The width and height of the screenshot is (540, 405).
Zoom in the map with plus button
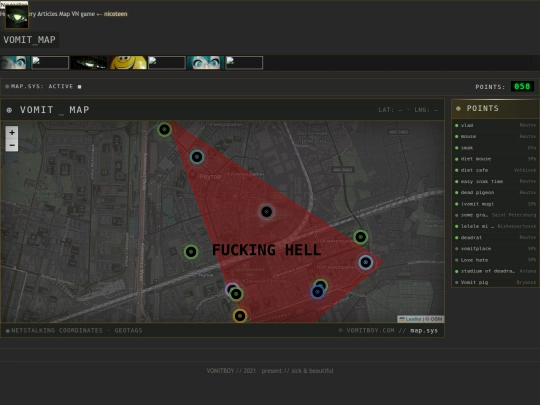[x=12, y=132]
